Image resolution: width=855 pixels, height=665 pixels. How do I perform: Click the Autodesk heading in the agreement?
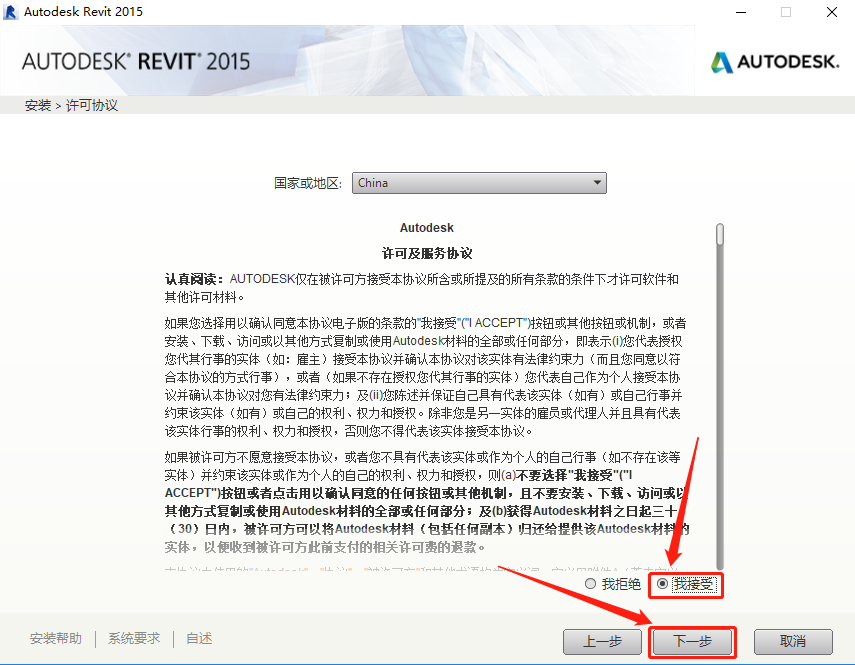(x=426, y=228)
